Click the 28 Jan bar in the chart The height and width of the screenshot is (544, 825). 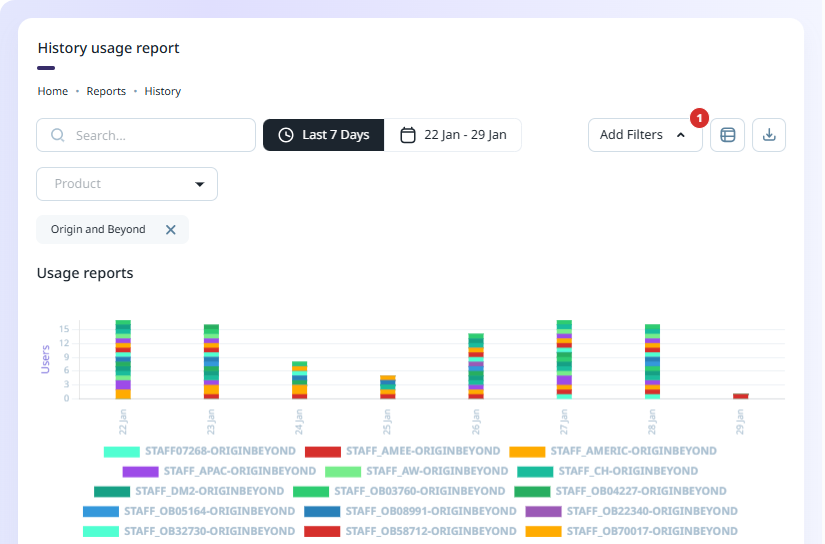pos(652,361)
